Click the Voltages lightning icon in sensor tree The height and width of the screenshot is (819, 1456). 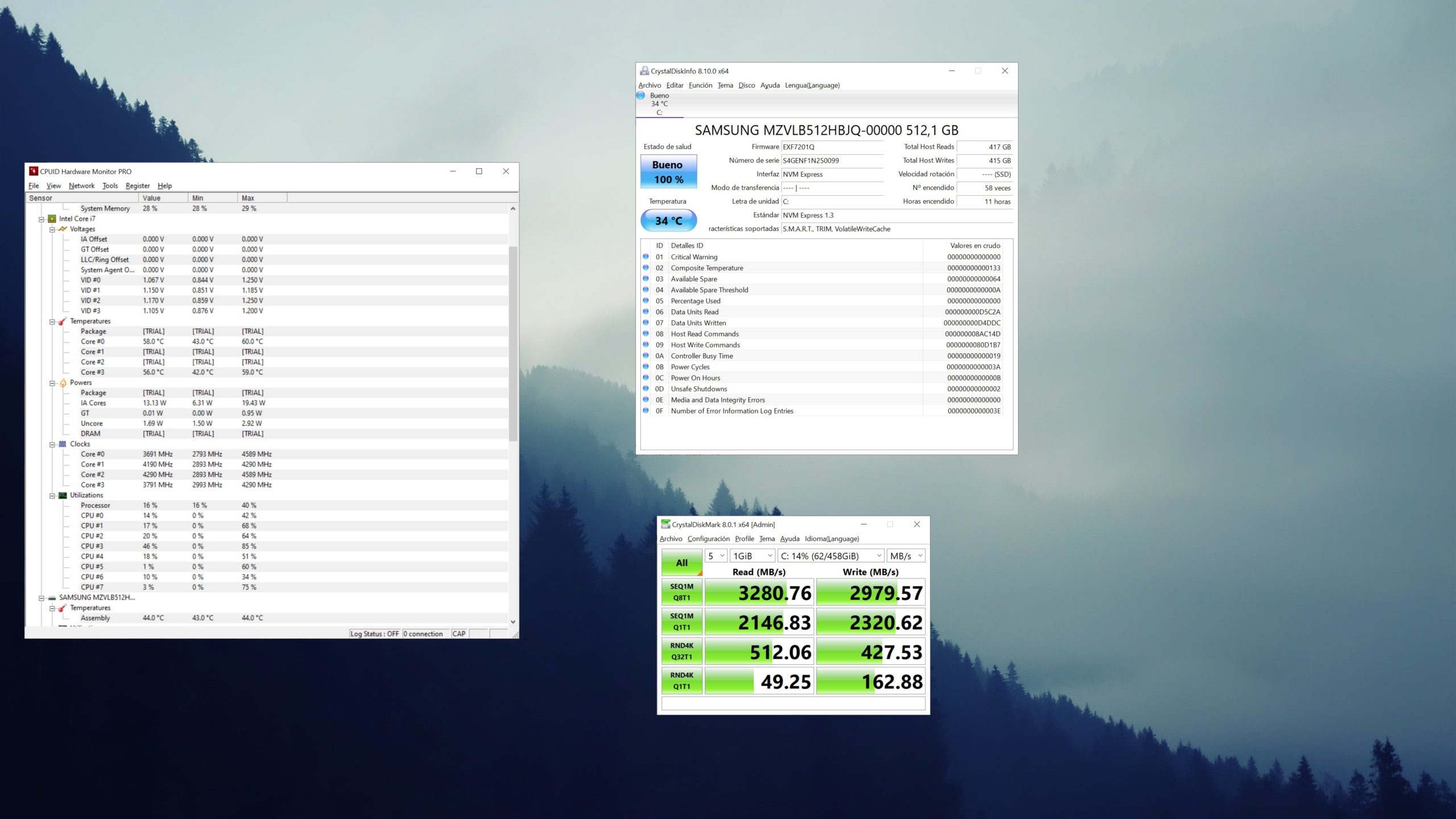tap(63, 229)
